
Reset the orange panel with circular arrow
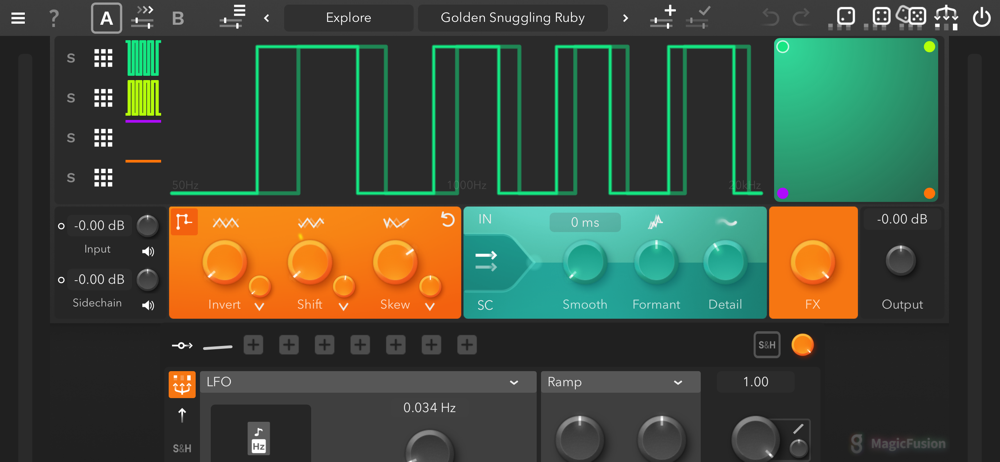click(448, 220)
